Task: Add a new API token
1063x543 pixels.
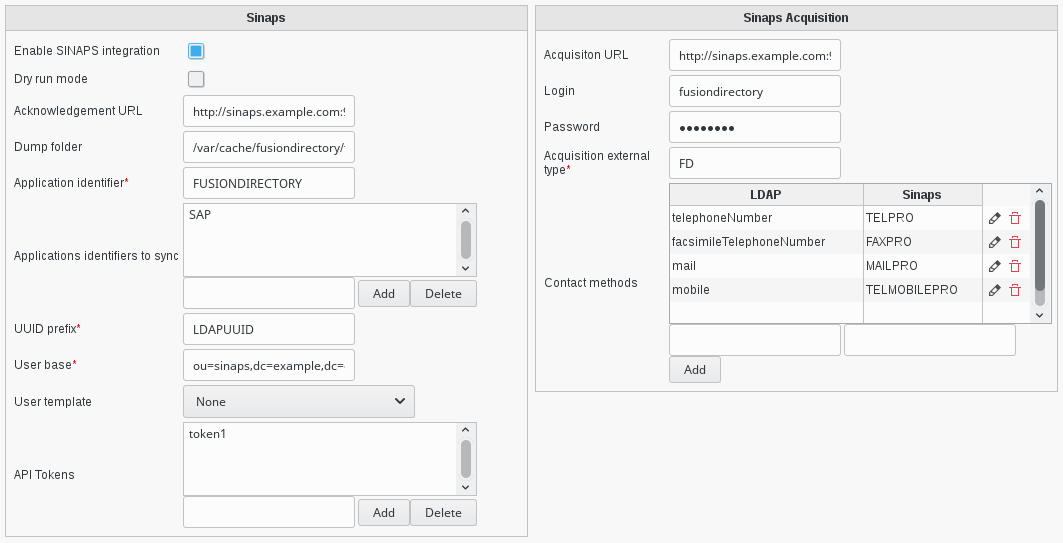Action: (x=384, y=512)
